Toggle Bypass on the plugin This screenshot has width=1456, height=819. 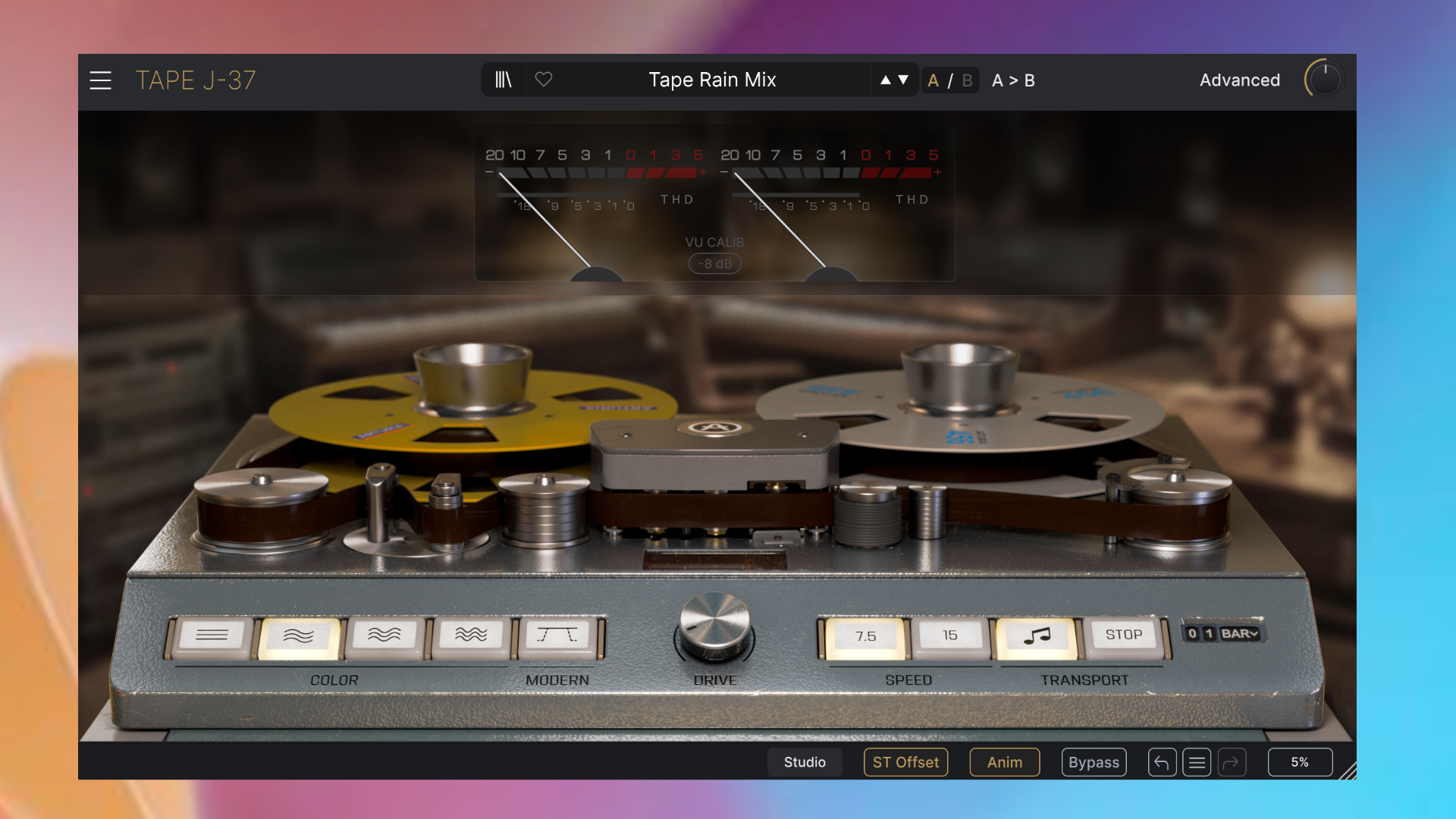pos(1094,762)
